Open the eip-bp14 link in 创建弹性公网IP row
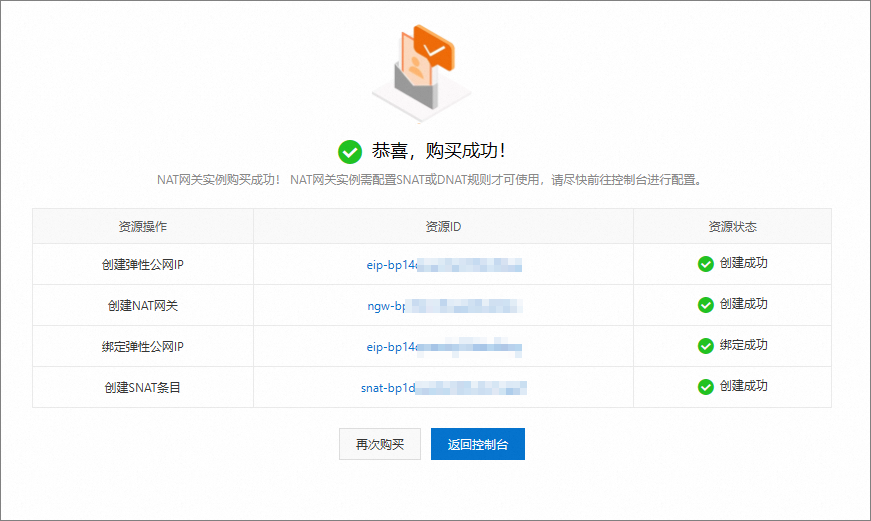 444,265
